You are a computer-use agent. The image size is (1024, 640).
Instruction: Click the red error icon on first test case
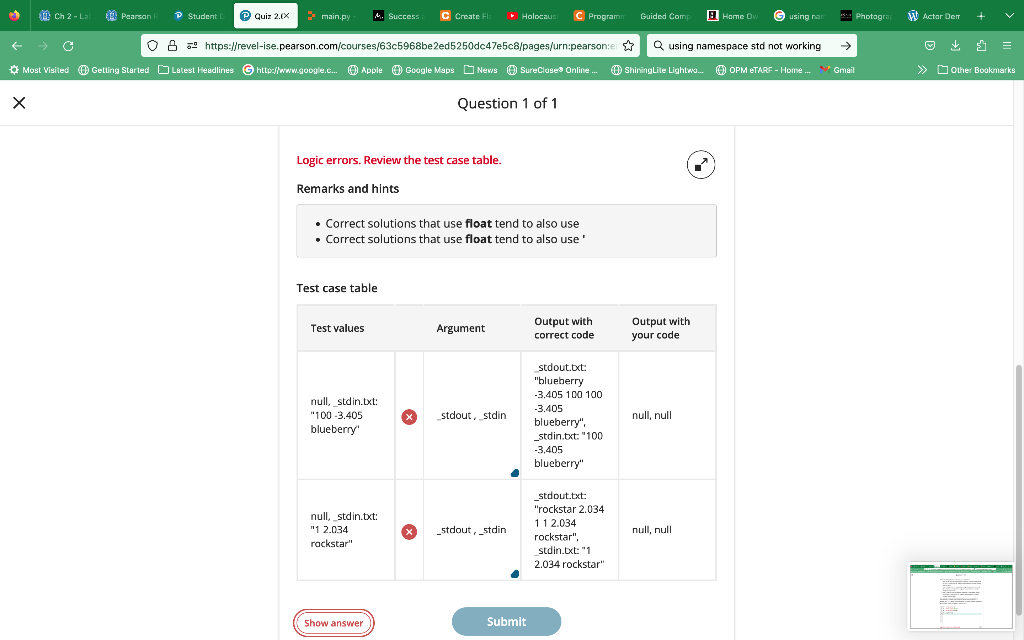408,416
